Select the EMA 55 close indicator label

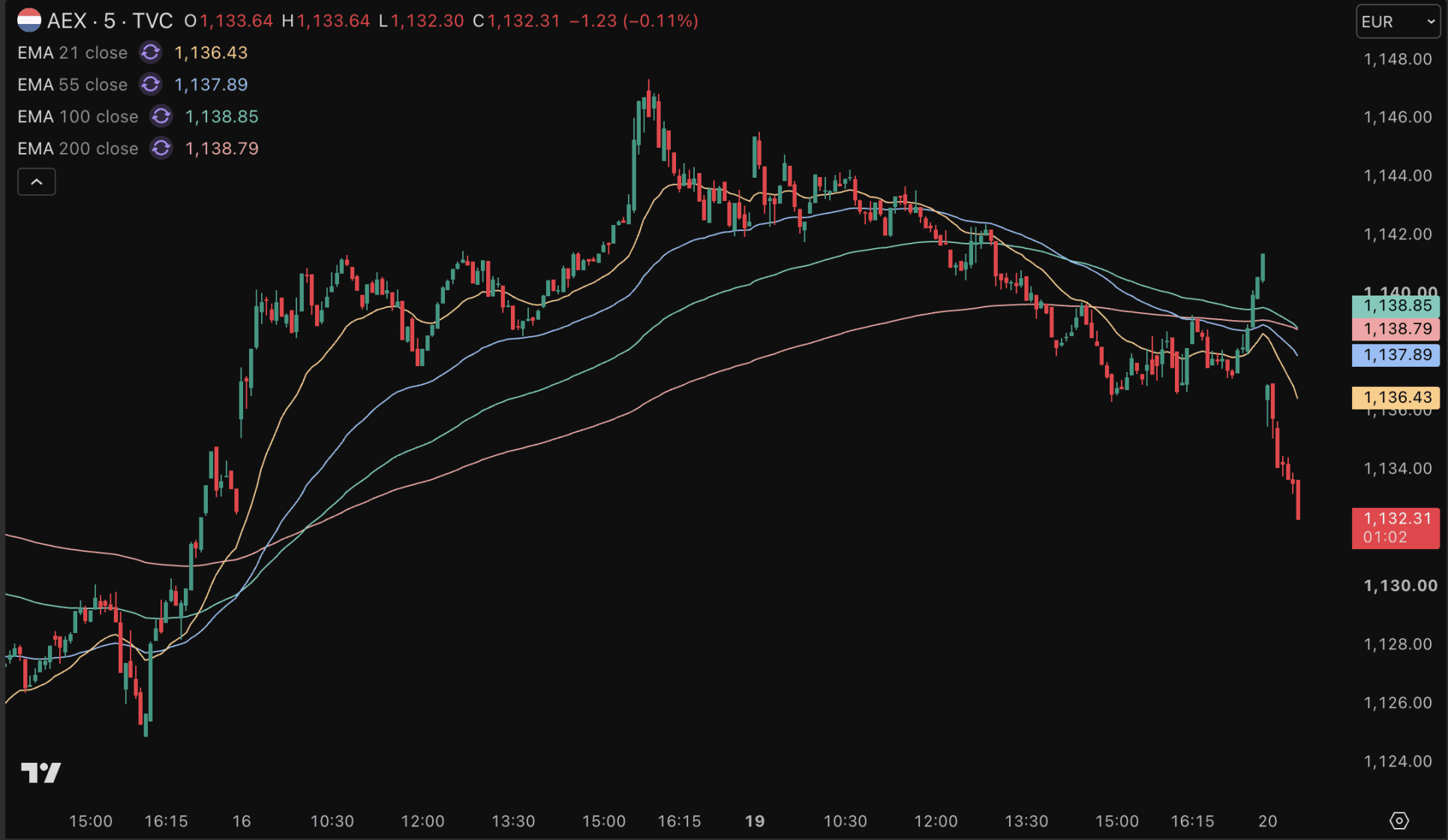73,85
